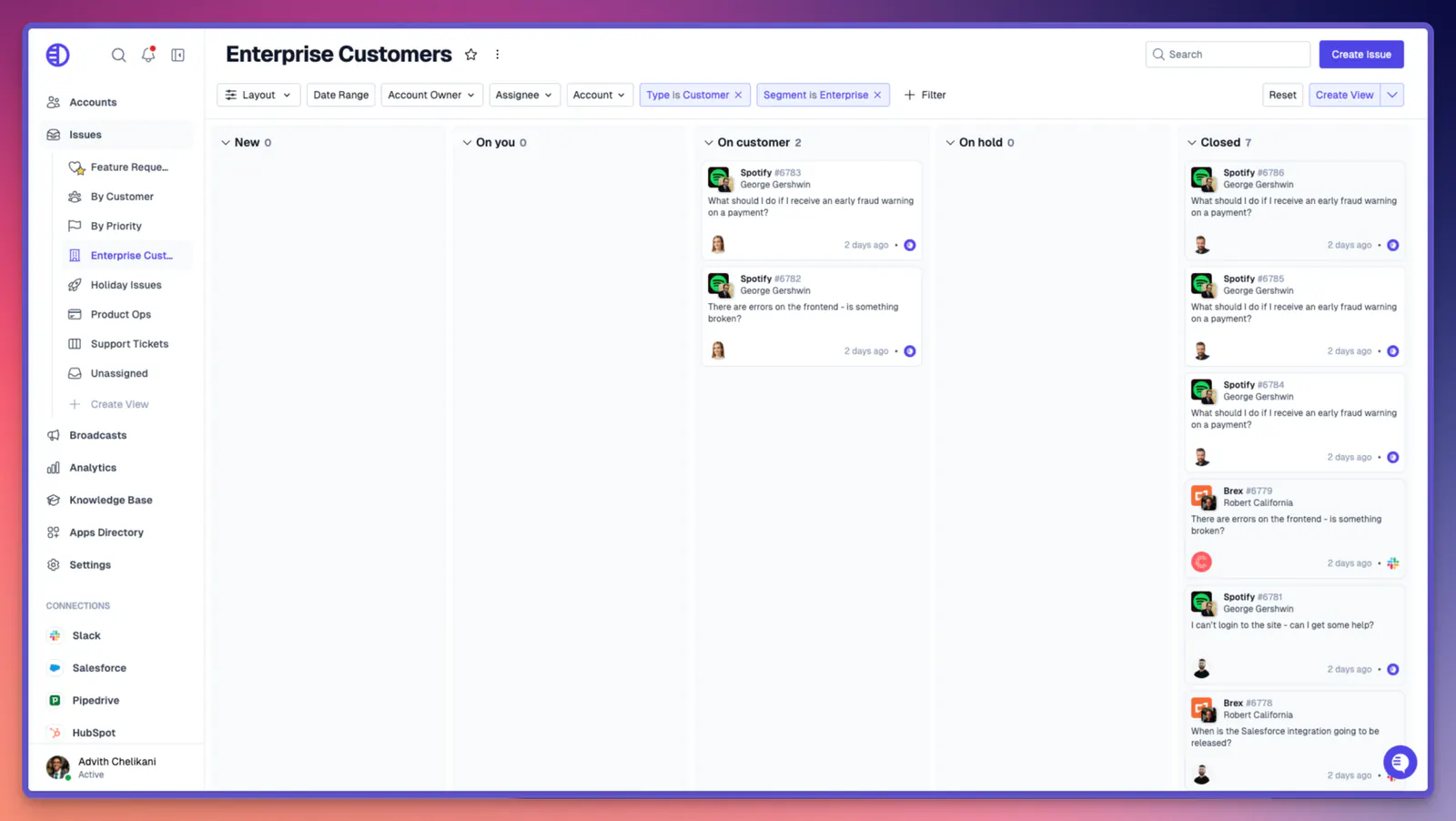The height and width of the screenshot is (821, 1456).
Task: Open Account Owner dropdown
Action: pos(431,95)
